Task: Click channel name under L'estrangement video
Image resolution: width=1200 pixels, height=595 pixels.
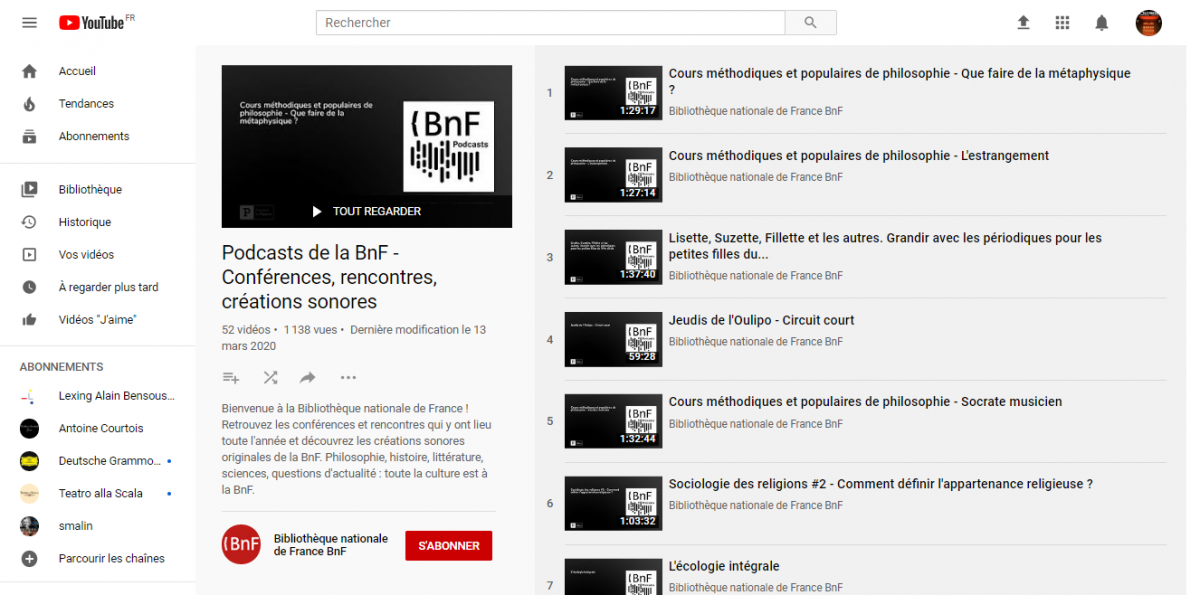Action: point(756,177)
